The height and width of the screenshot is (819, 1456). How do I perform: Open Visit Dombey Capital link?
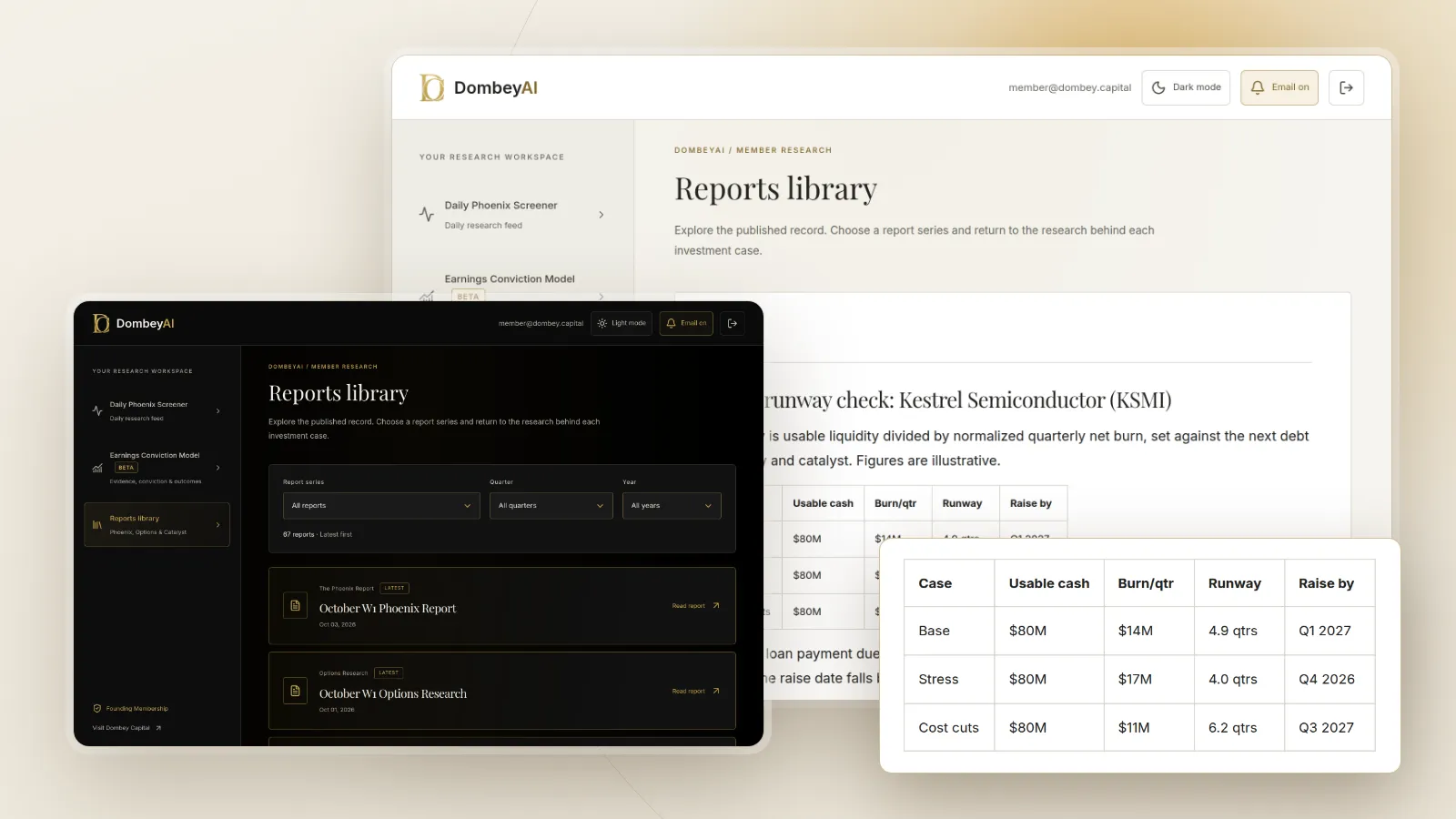coord(126,728)
